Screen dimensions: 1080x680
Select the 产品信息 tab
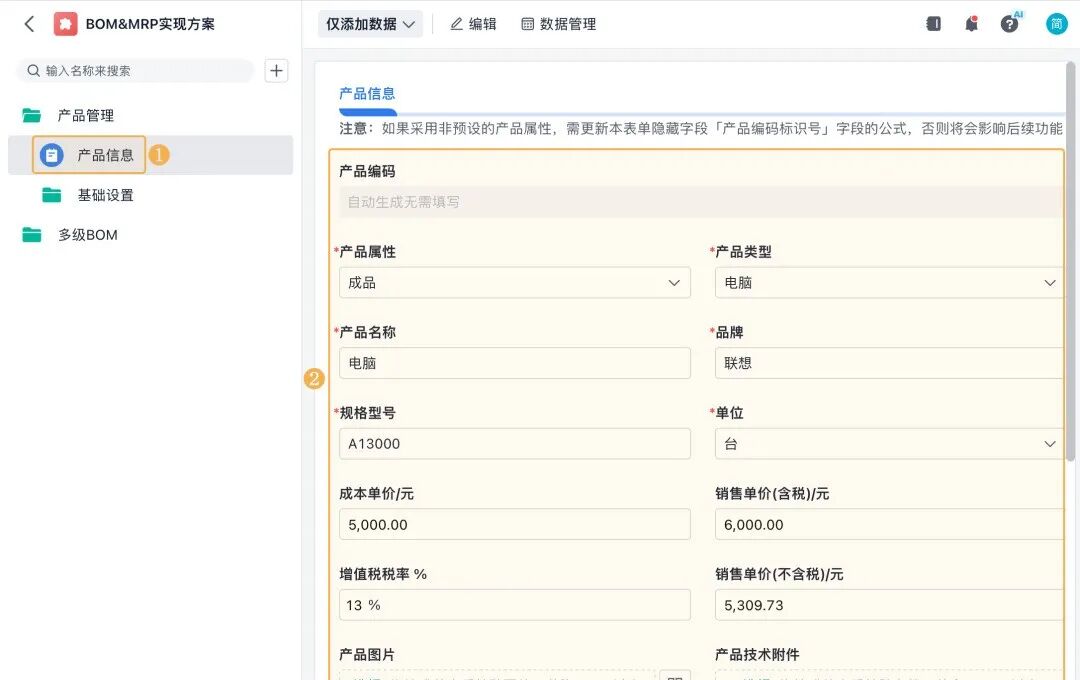[x=367, y=94]
